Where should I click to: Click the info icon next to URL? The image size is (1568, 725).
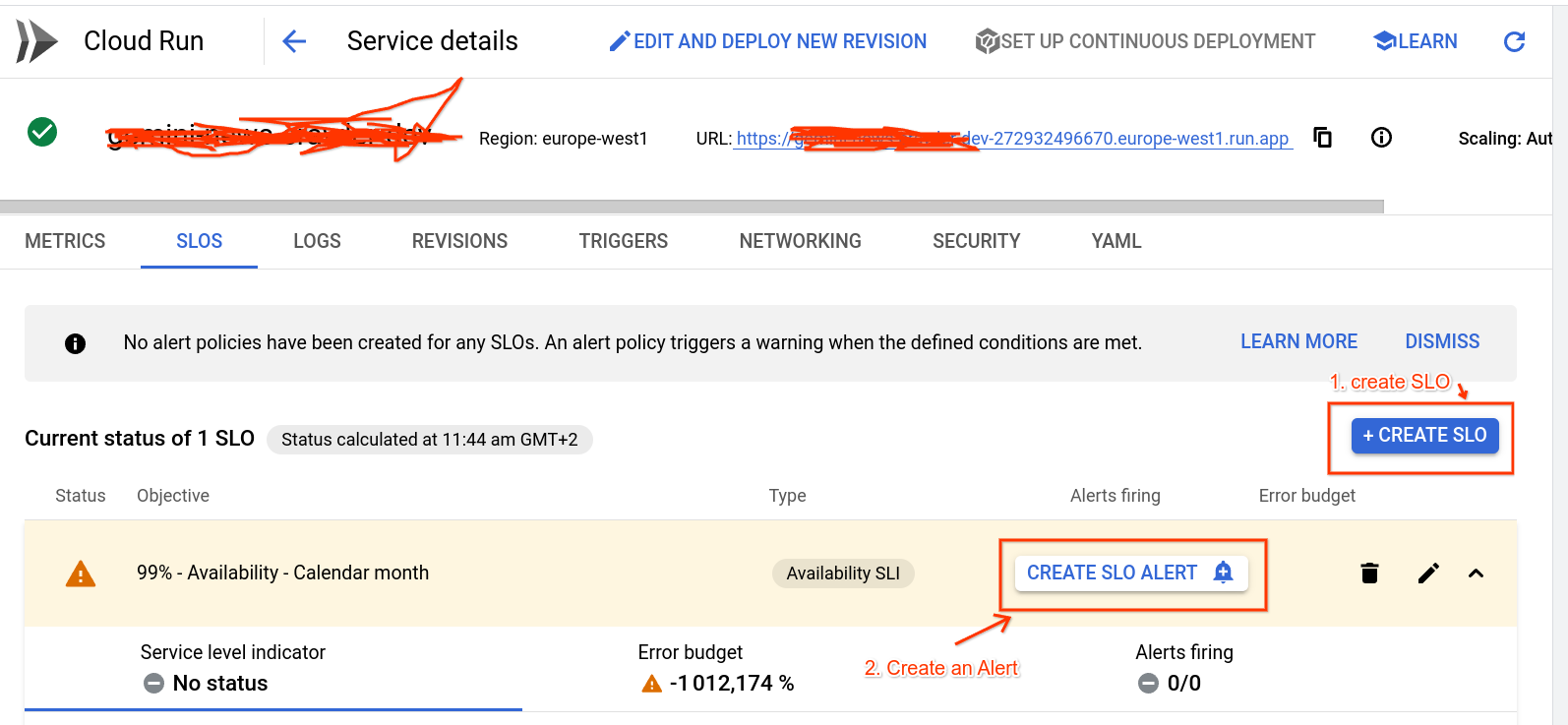(1381, 138)
